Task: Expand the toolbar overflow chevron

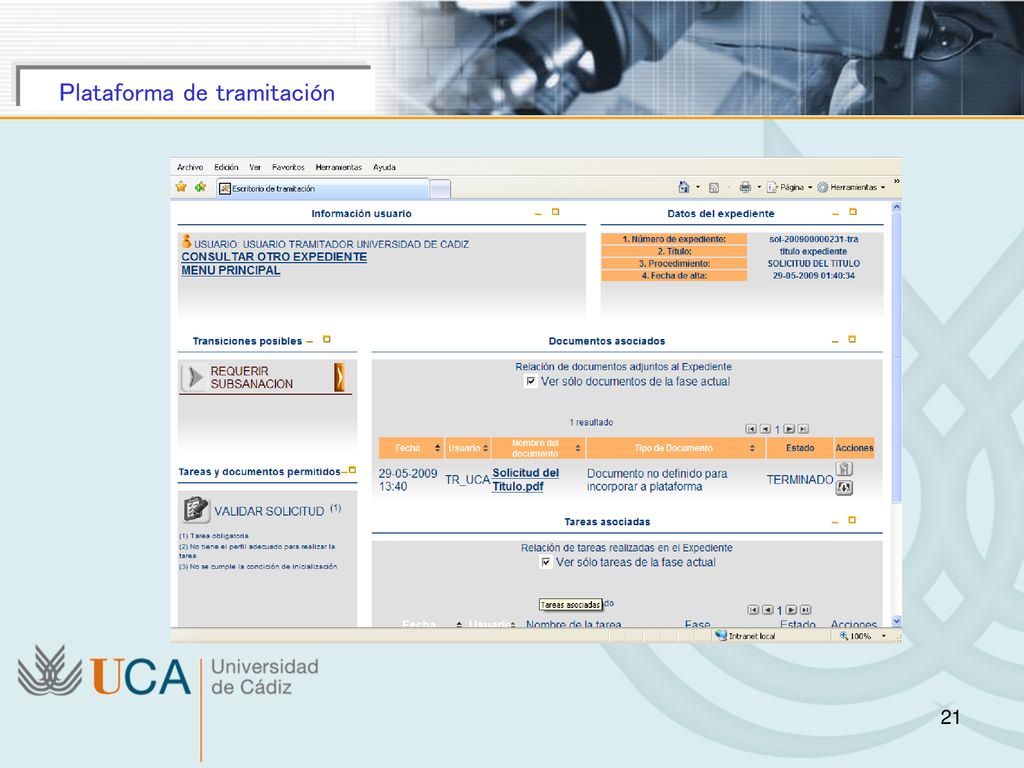Action: 896,181
